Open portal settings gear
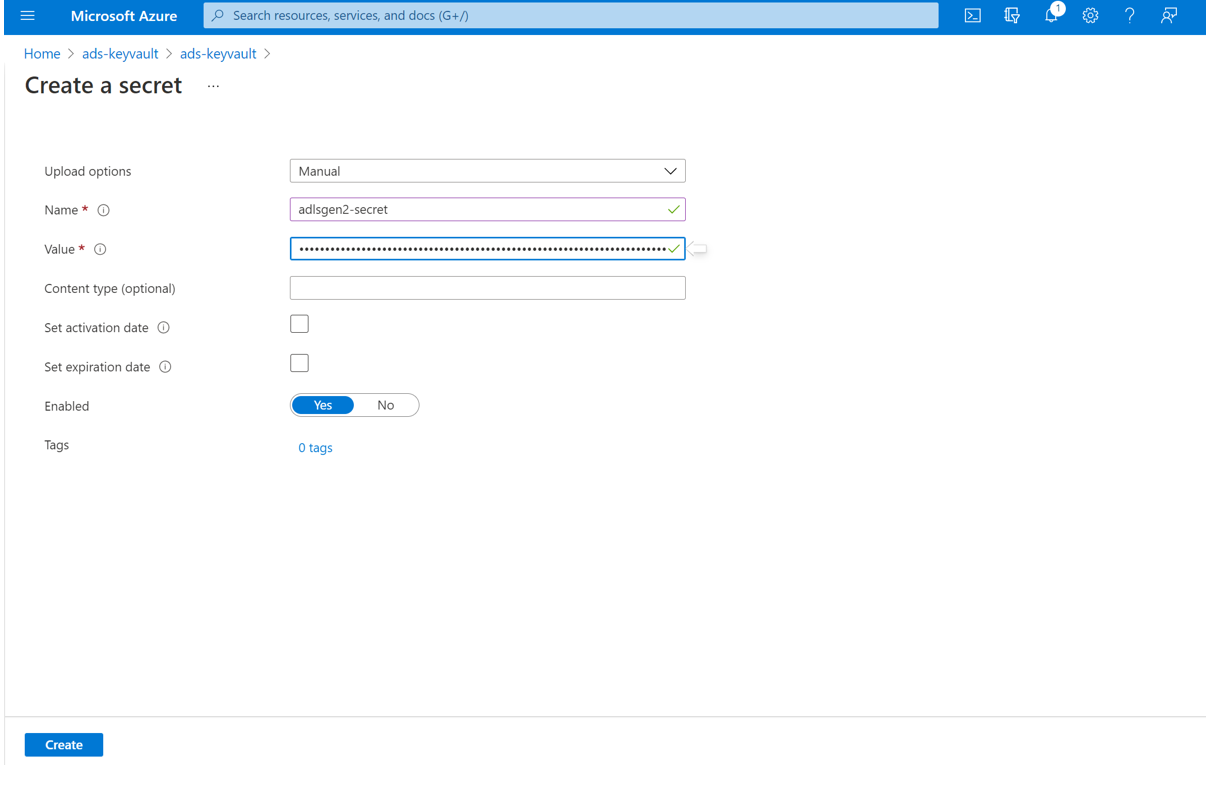Viewport: 1212px width, 810px height. click(x=1090, y=15)
